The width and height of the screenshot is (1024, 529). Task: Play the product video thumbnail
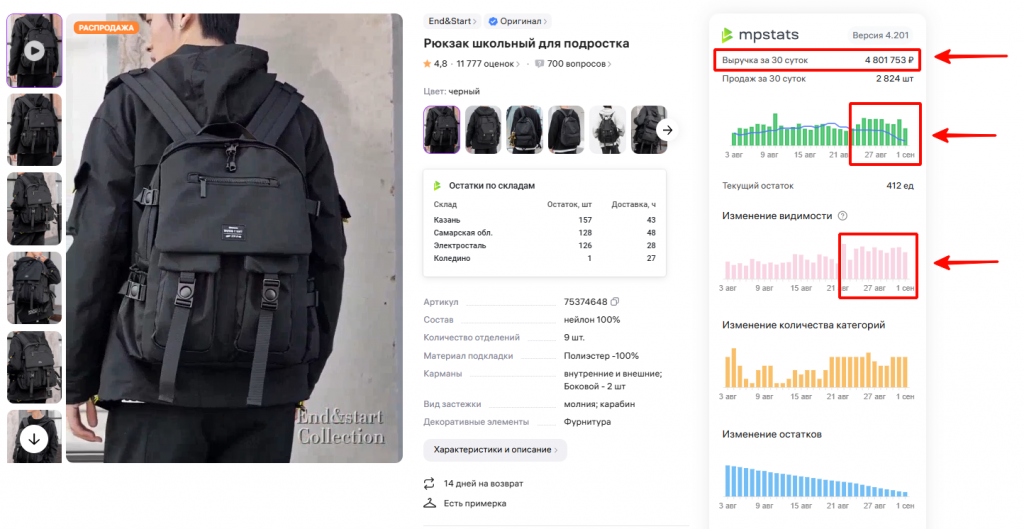(x=34, y=50)
